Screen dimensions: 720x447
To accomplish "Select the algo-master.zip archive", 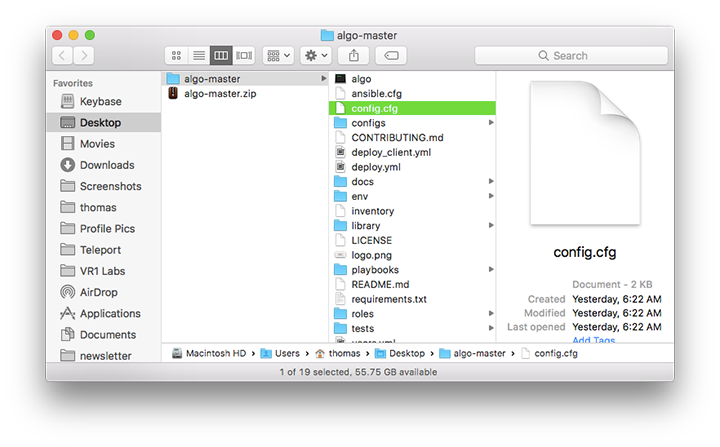I will (246, 93).
